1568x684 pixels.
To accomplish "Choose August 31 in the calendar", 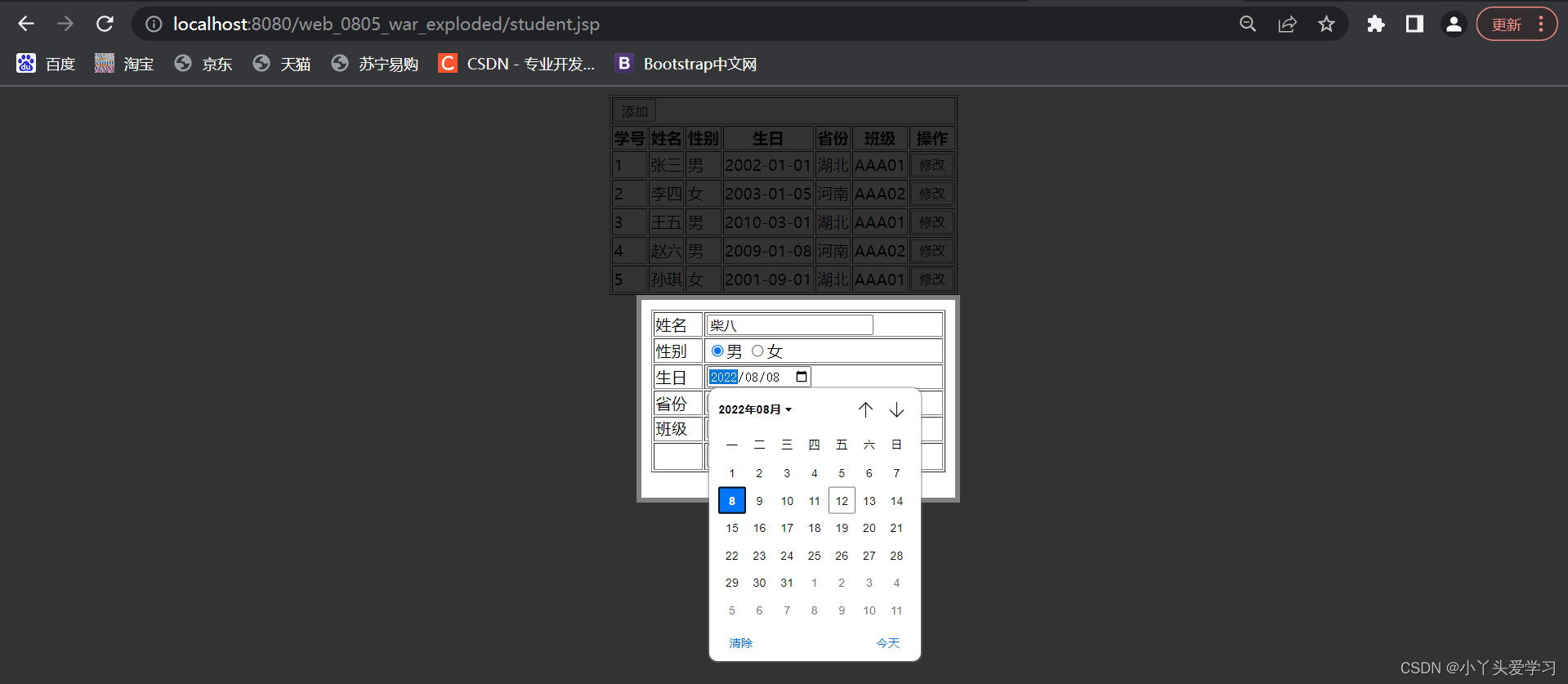I will 787,583.
